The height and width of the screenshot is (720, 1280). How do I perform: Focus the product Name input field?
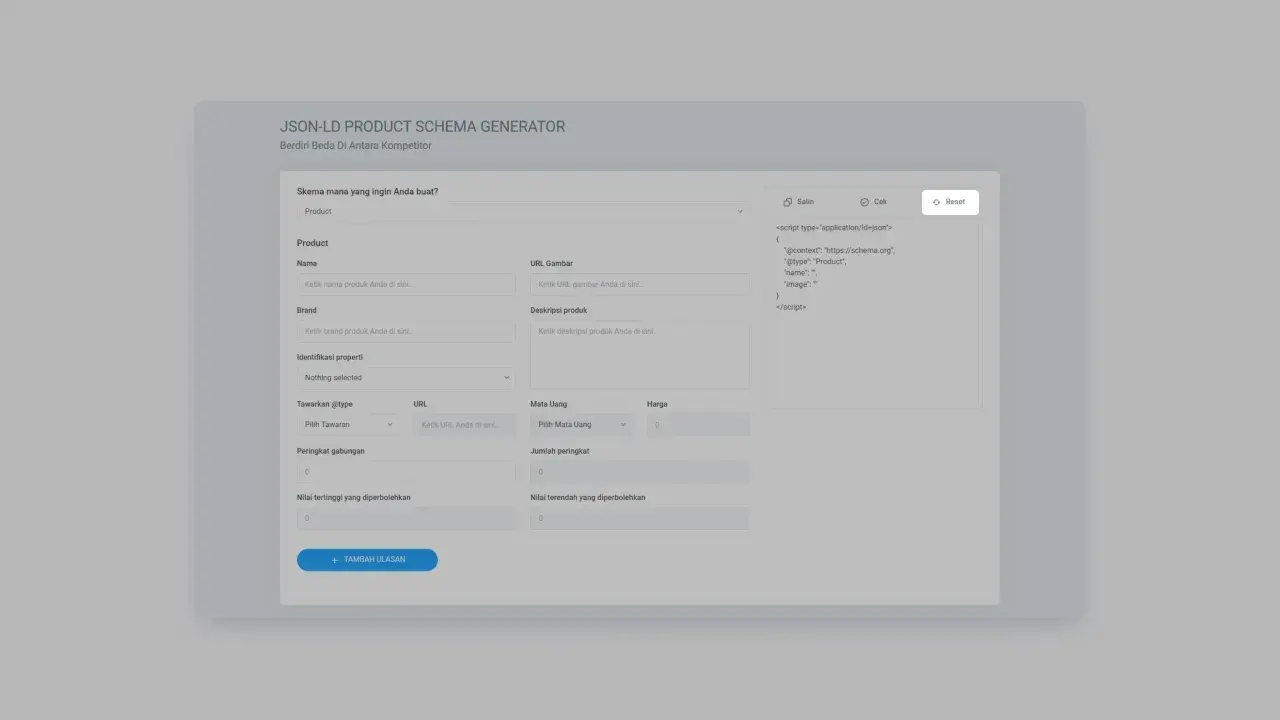pyautogui.click(x=406, y=285)
